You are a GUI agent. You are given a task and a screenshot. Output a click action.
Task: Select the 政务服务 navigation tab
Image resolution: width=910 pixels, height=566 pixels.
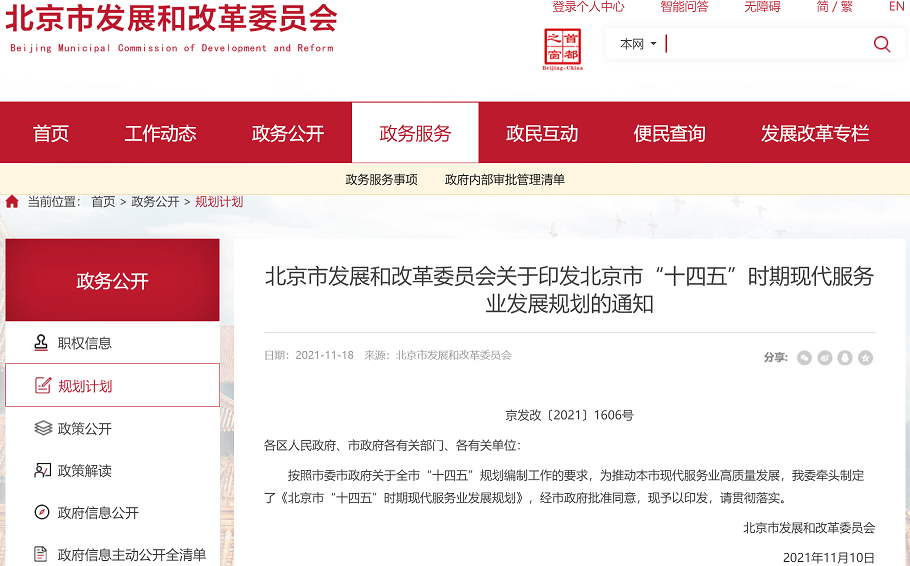click(x=415, y=133)
